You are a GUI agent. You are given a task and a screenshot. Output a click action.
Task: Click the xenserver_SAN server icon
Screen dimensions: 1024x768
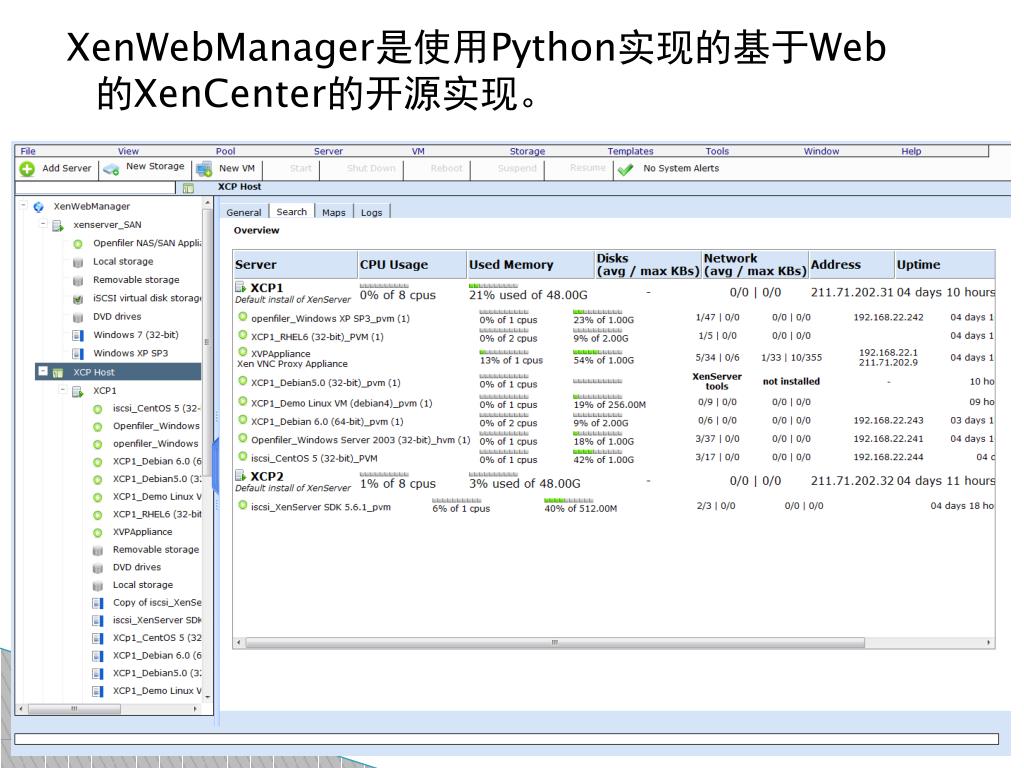[58, 225]
